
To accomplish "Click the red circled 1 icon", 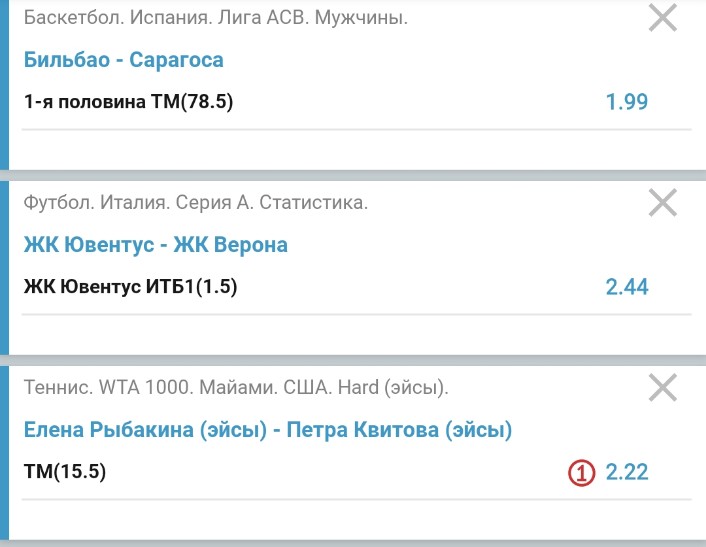I will (582, 473).
